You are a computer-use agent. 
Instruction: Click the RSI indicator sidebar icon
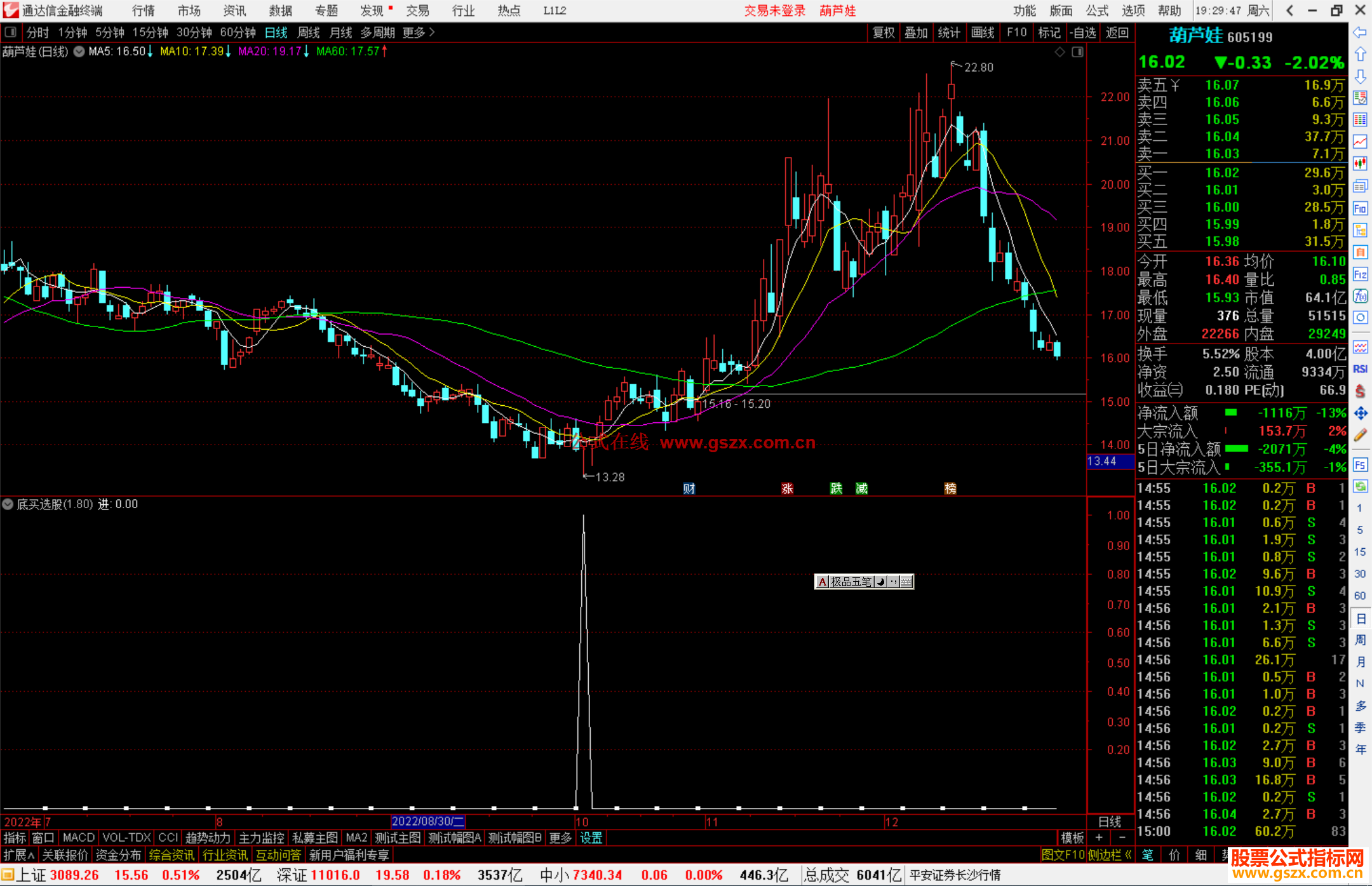click(1360, 369)
